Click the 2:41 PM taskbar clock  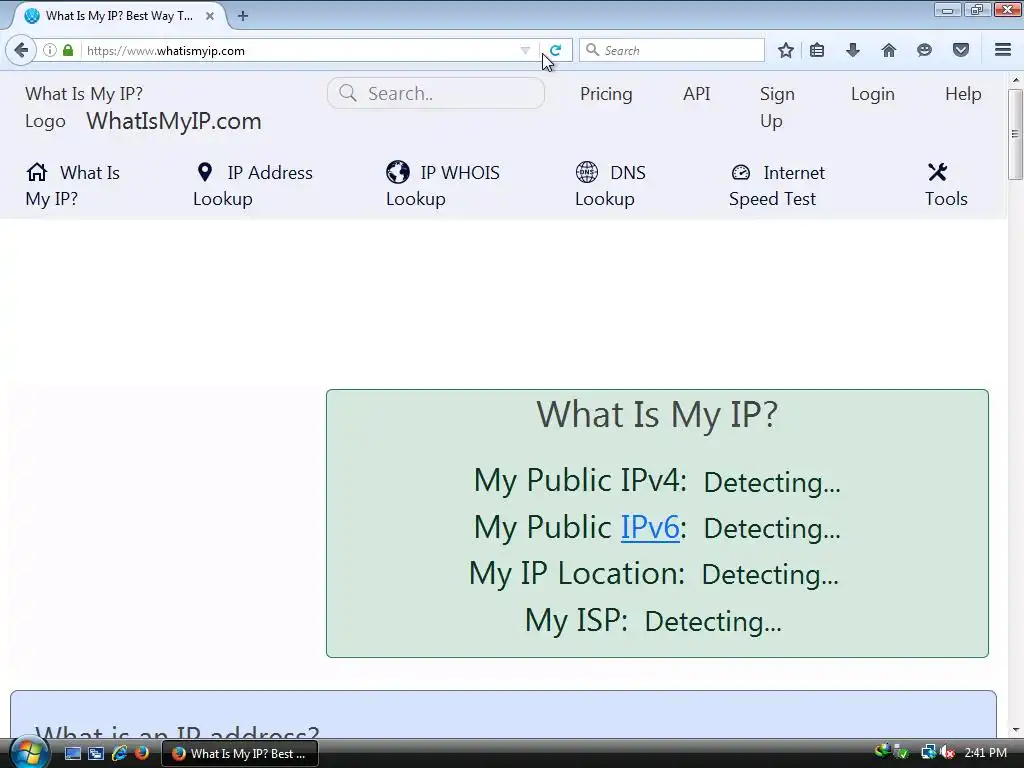coord(985,753)
